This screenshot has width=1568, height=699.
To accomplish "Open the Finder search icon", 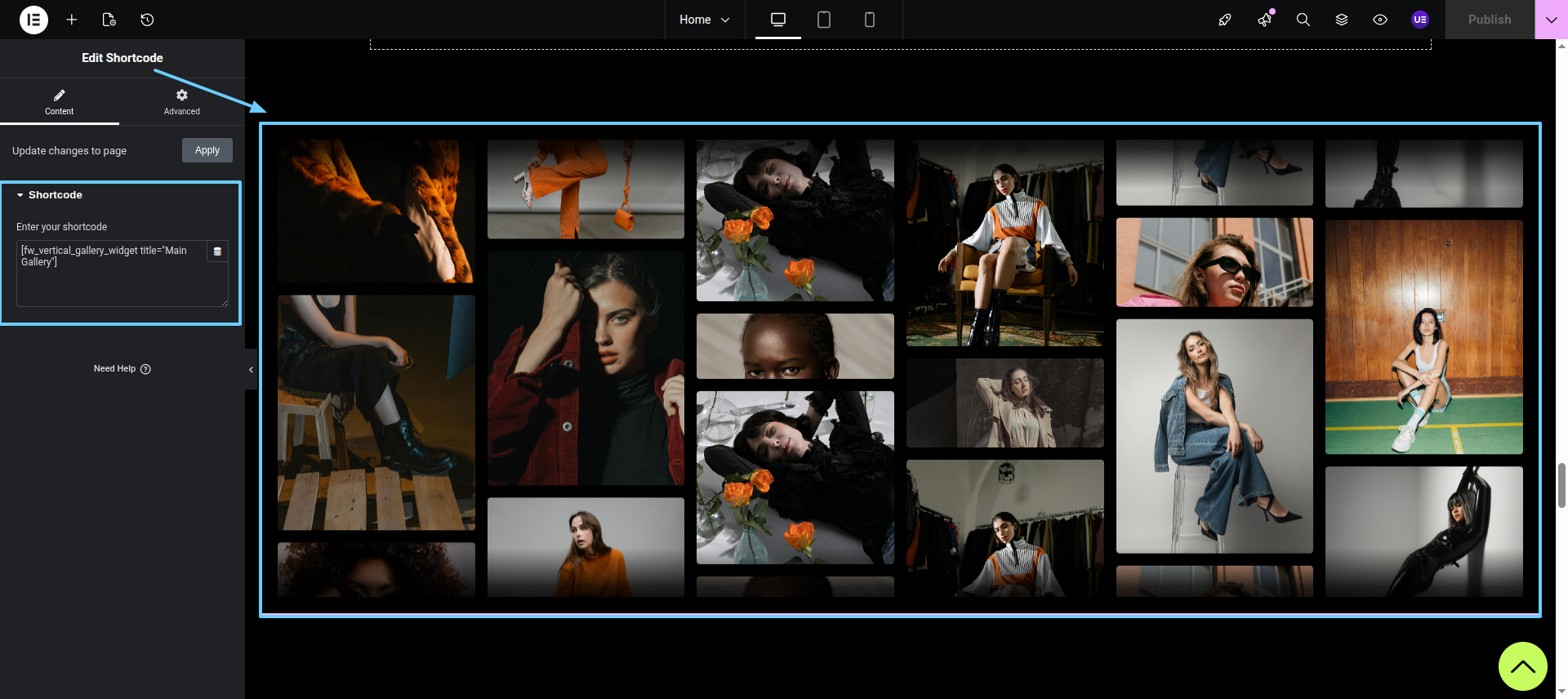I will (1303, 20).
